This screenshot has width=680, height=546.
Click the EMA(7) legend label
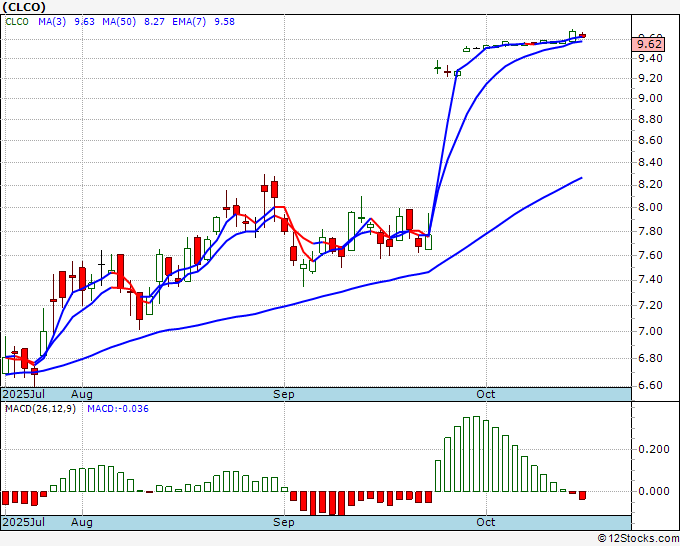pos(189,22)
